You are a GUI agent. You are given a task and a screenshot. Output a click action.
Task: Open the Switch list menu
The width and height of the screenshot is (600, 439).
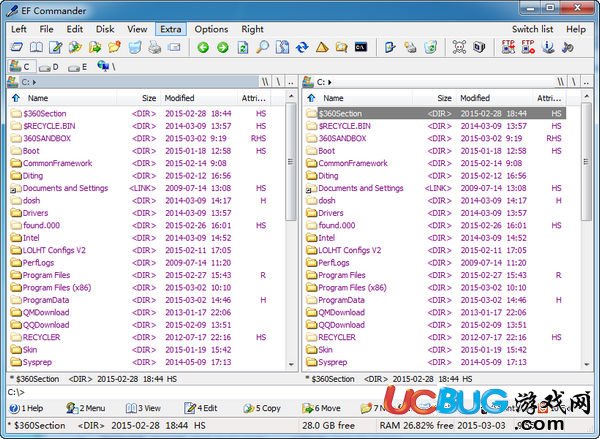[x=532, y=29]
